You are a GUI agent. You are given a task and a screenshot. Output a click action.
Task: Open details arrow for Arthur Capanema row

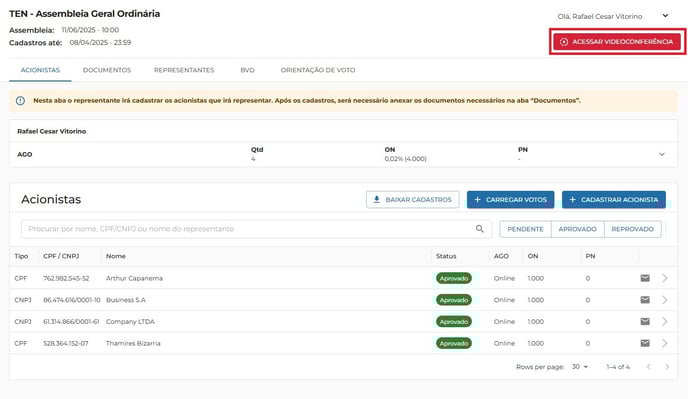[665, 278]
